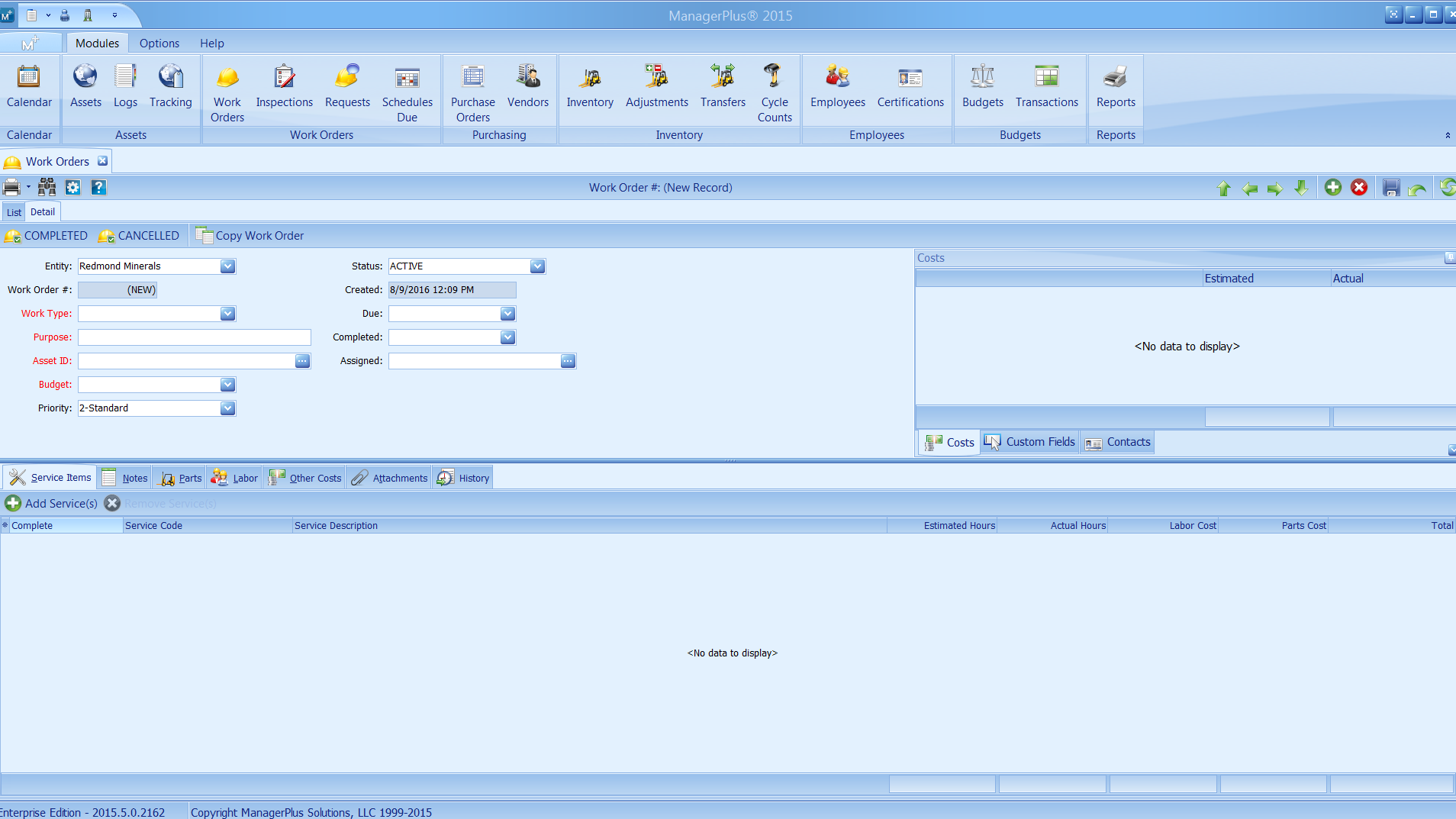The width and height of the screenshot is (1456, 819).
Task: Switch to the Other Costs tab
Action: pos(304,478)
